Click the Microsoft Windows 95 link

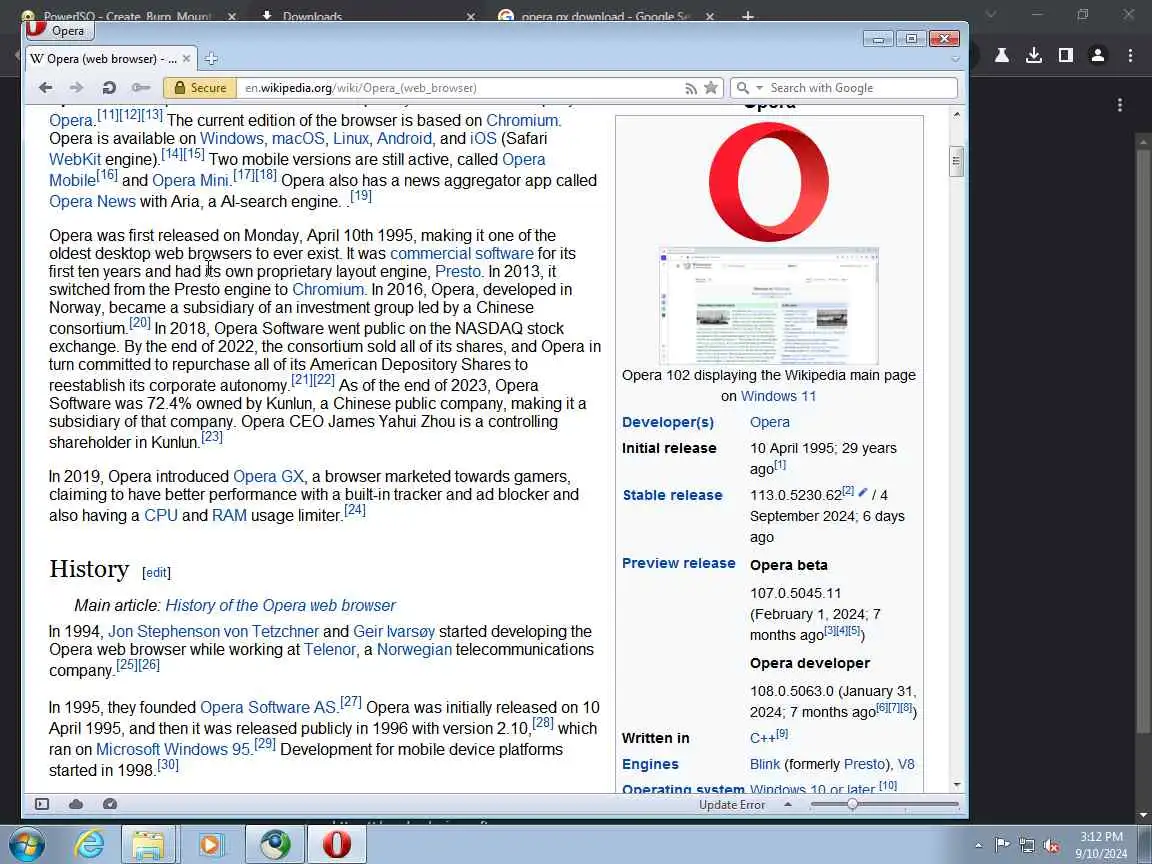pos(173,749)
